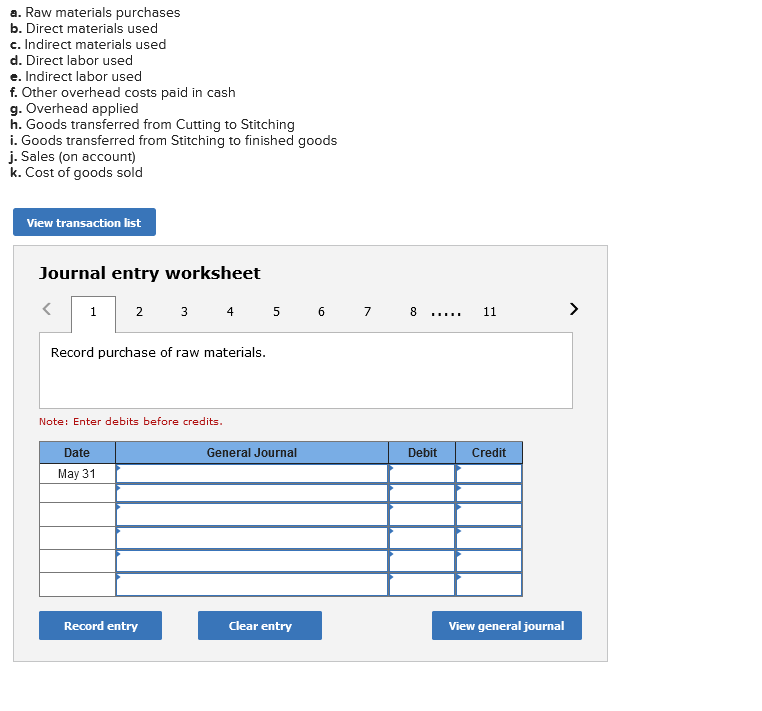762x711 pixels.
Task: Click the Debit column header
Action: click(x=422, y=452)
